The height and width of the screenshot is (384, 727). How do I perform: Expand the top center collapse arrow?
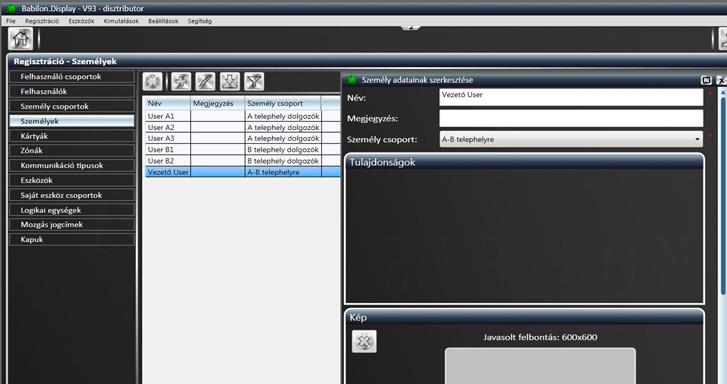pyautogui.click(x=411, y=28)
